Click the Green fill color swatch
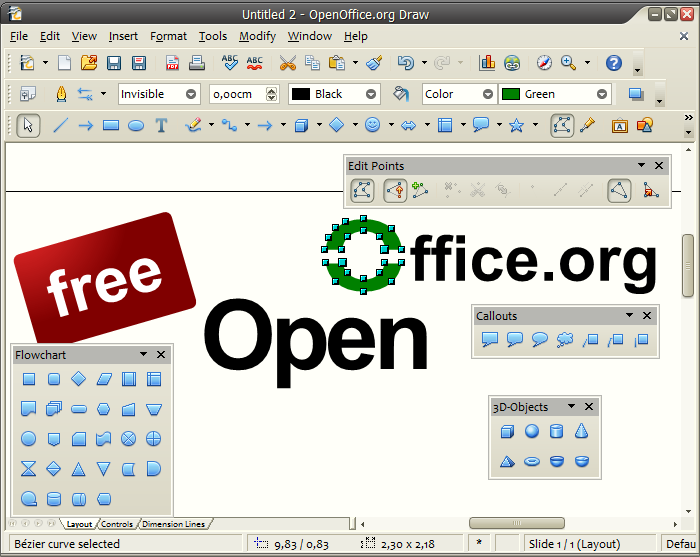 pyautogui.click(x=511, y=94)
